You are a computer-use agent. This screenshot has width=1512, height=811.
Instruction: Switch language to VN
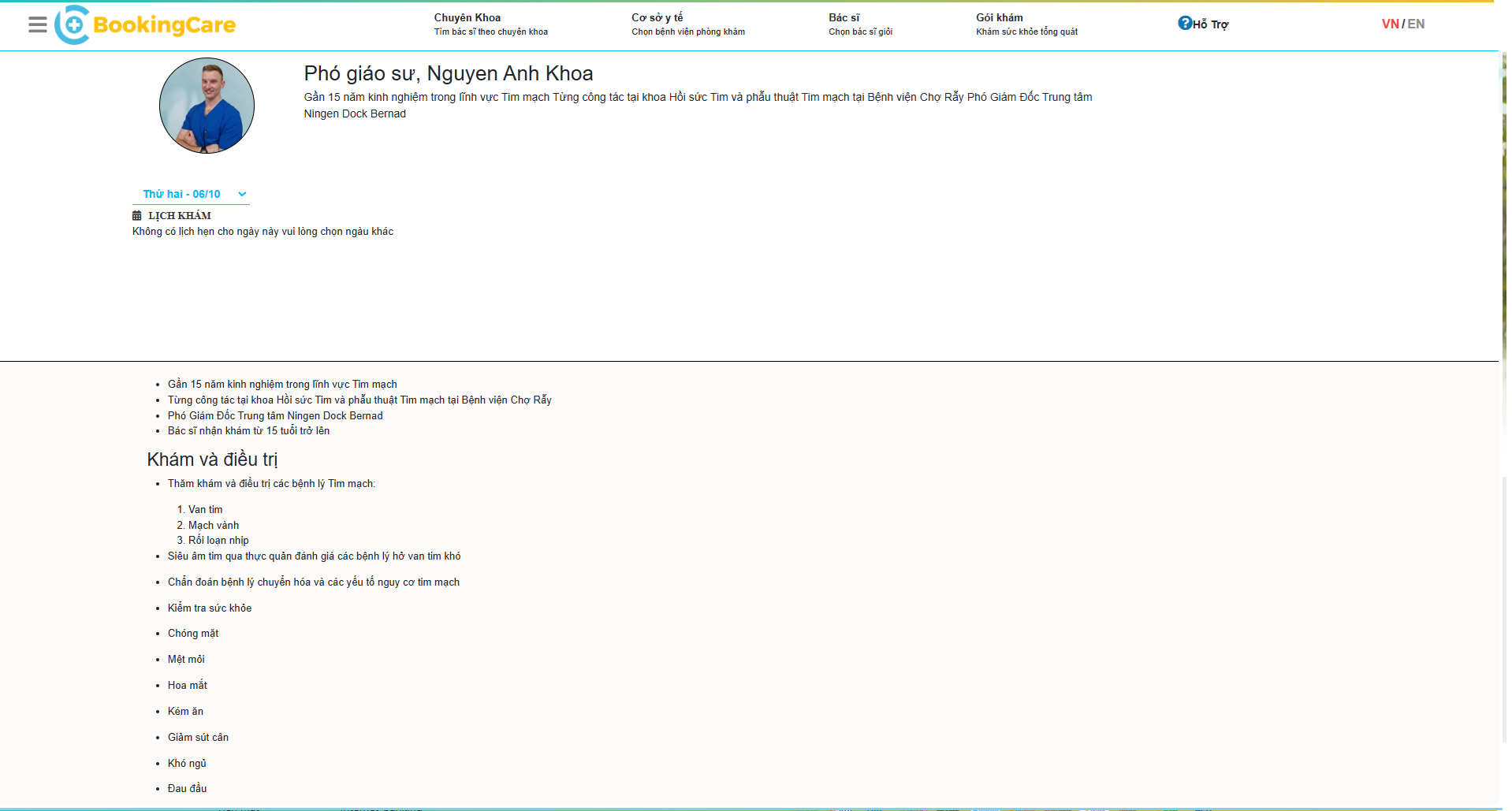pyautogui.click(x=1389, y=24)
